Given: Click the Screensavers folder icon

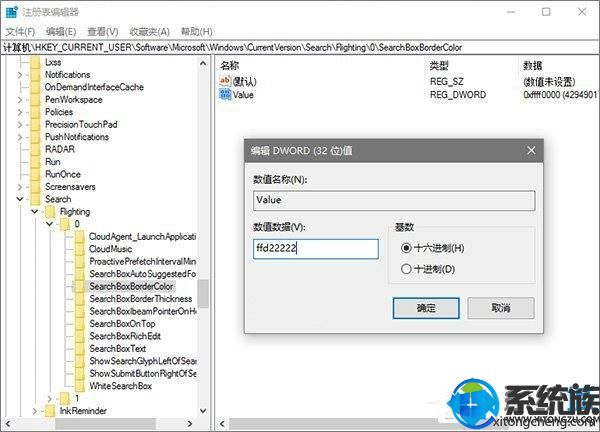Looking at the screenshot, I should 36,187.
